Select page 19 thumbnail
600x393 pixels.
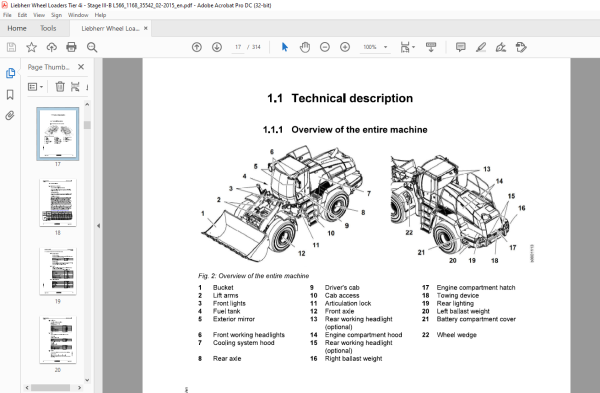point(58,271)
